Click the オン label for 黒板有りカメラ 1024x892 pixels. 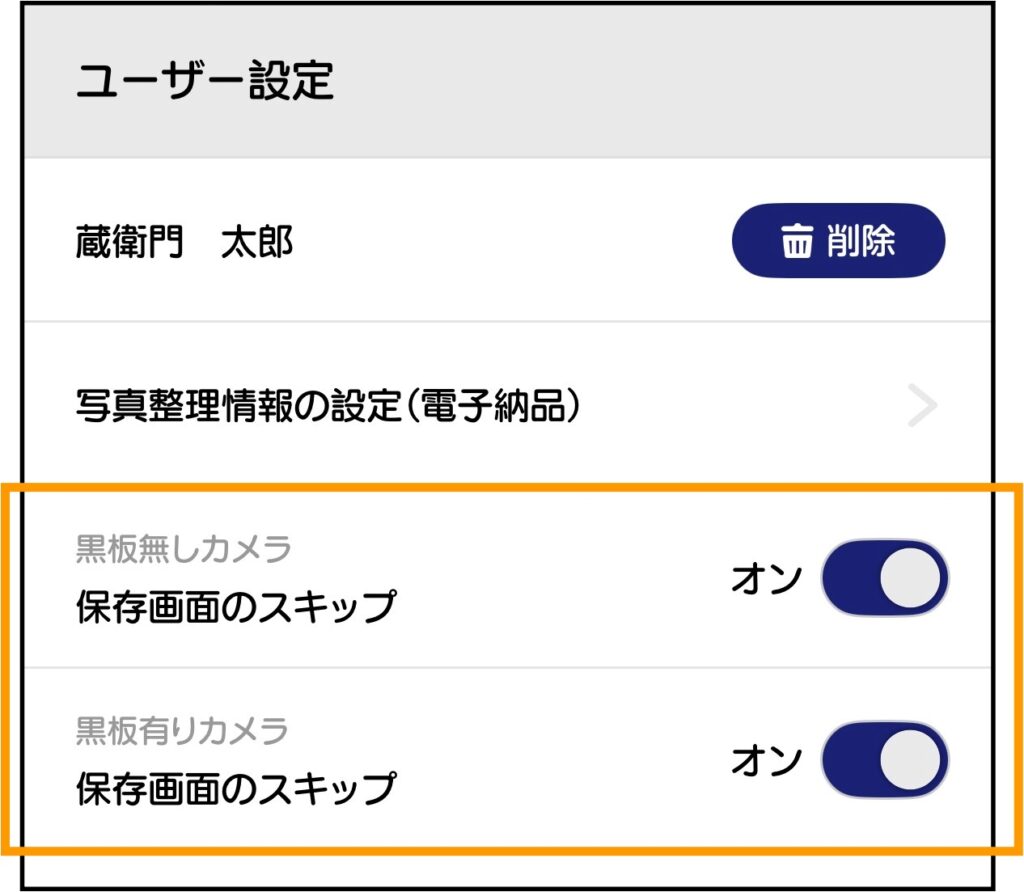click(766, 762)
